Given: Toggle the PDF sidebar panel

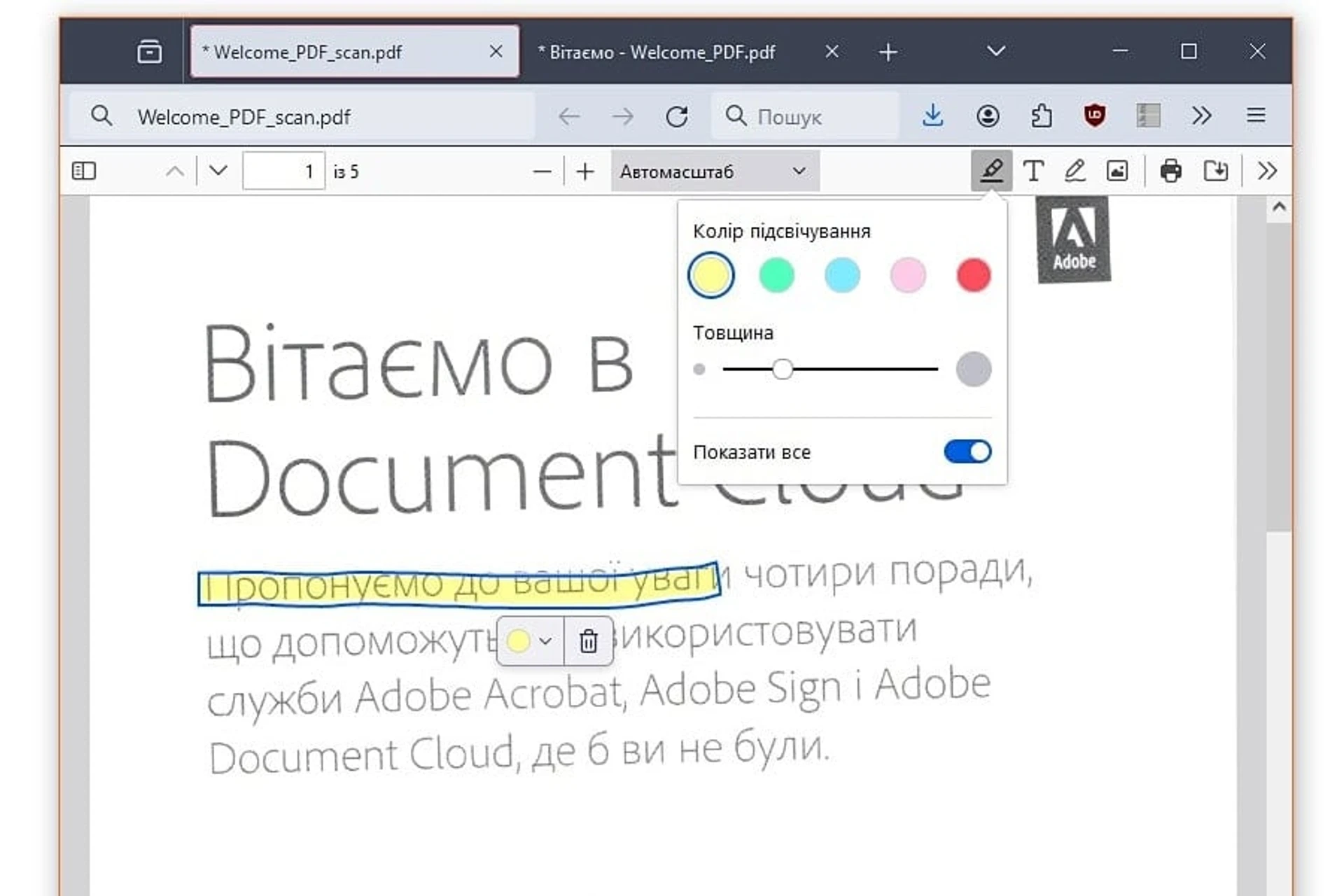Looking at the screenshot, I should [84, 171].
